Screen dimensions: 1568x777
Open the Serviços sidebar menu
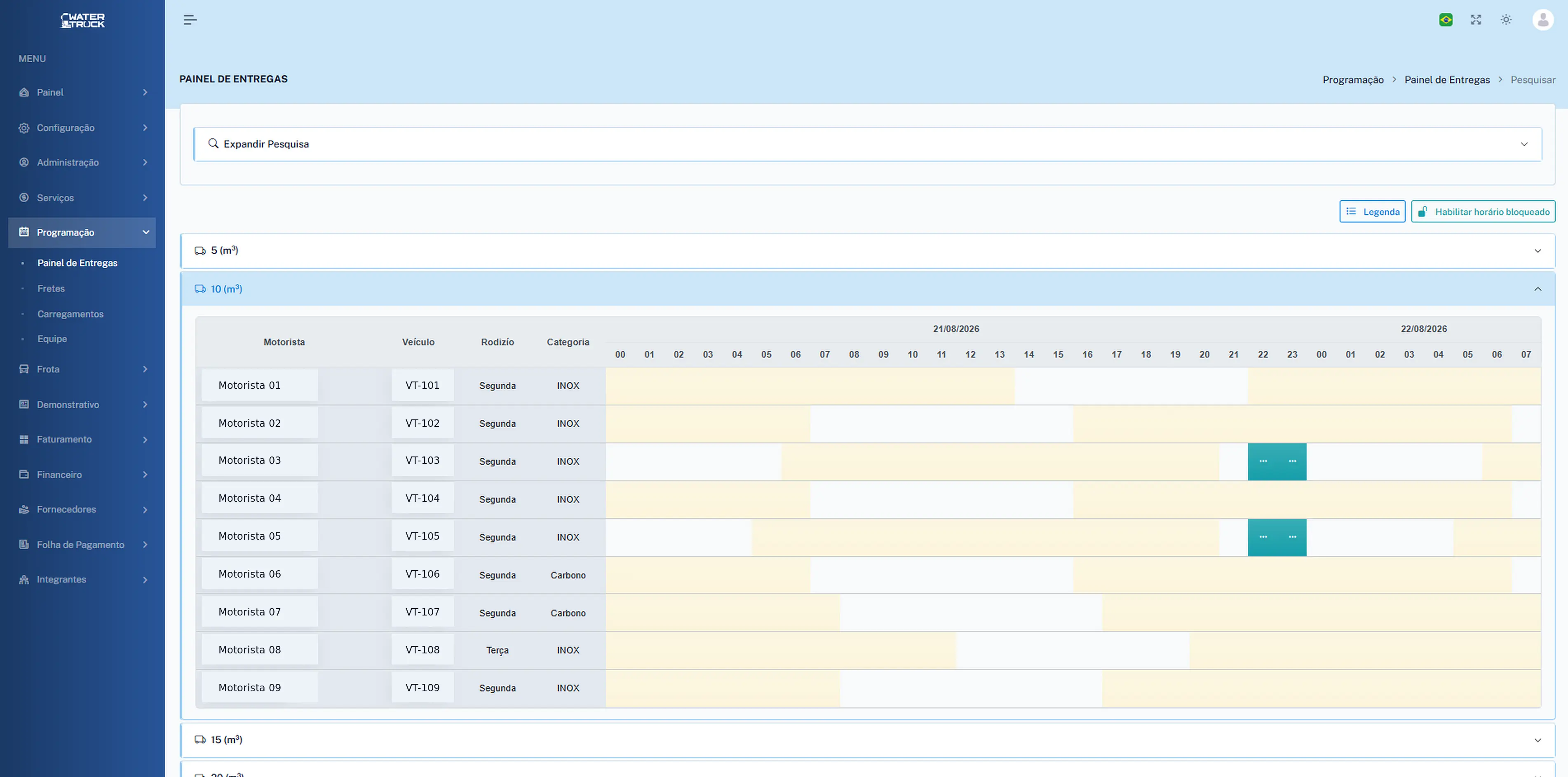(x=82, y=198)
